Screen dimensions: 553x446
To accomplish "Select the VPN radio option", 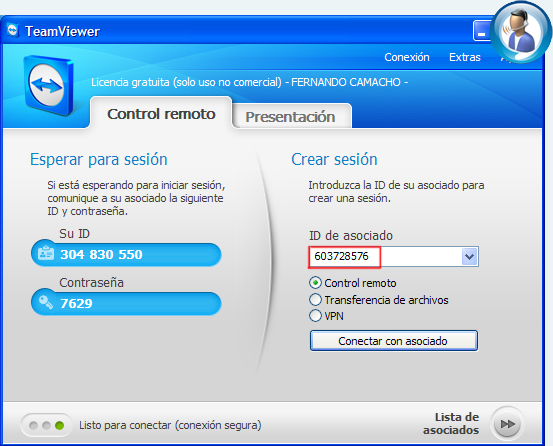I will pos(315,316).
